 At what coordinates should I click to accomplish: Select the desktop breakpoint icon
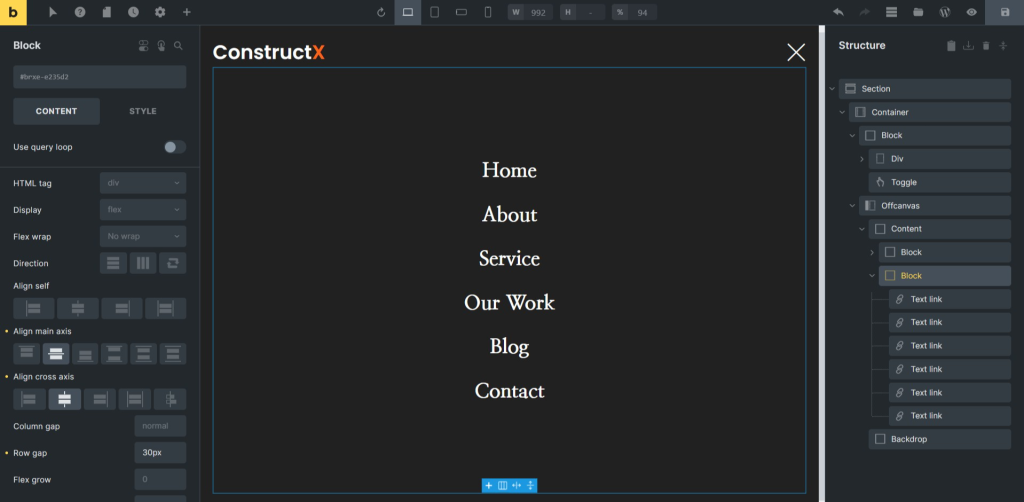pyautogui.click(x=408, y=12)
